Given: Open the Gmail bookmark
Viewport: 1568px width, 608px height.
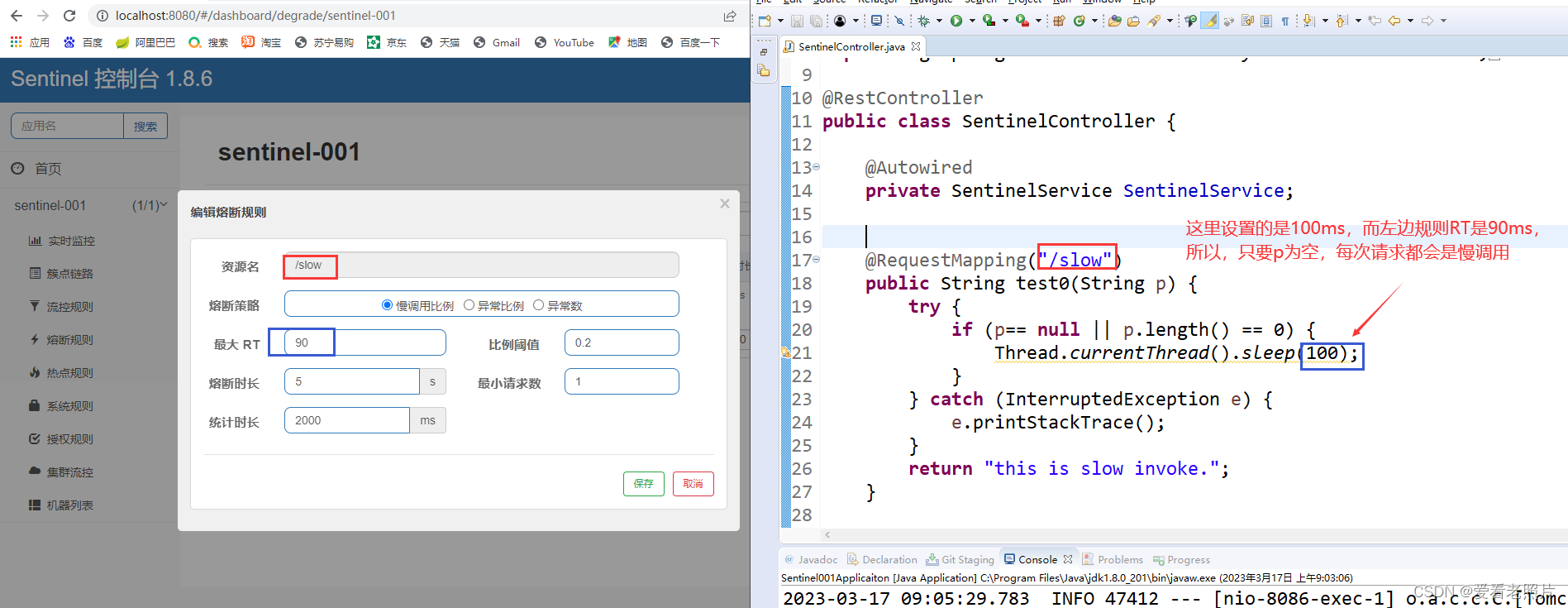Looking at the screenshot, I should coord(497,42).
